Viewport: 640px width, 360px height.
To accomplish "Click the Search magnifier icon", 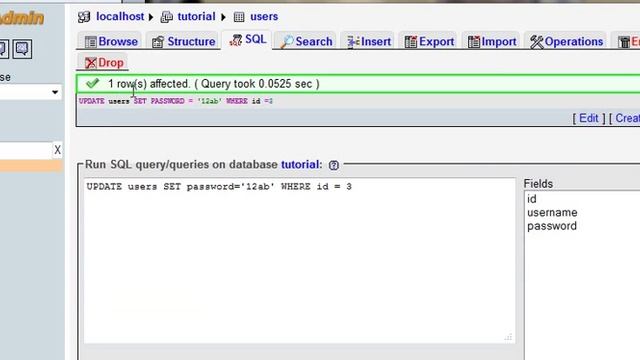I will [x=287, y=42].
